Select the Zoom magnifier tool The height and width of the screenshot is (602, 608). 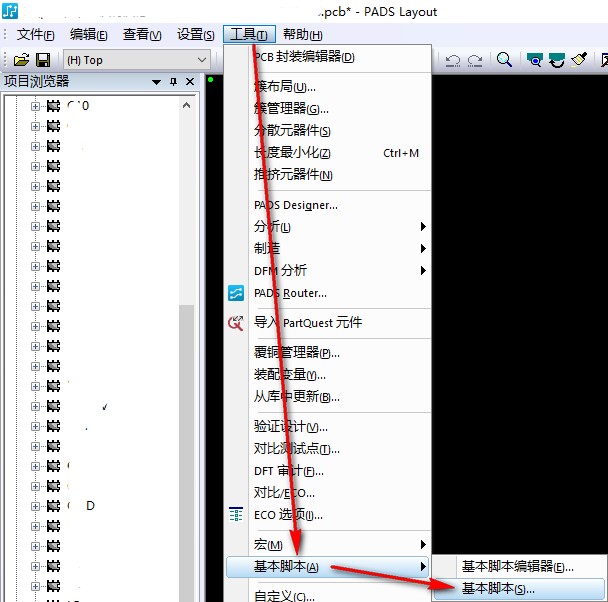coord(504,60)
